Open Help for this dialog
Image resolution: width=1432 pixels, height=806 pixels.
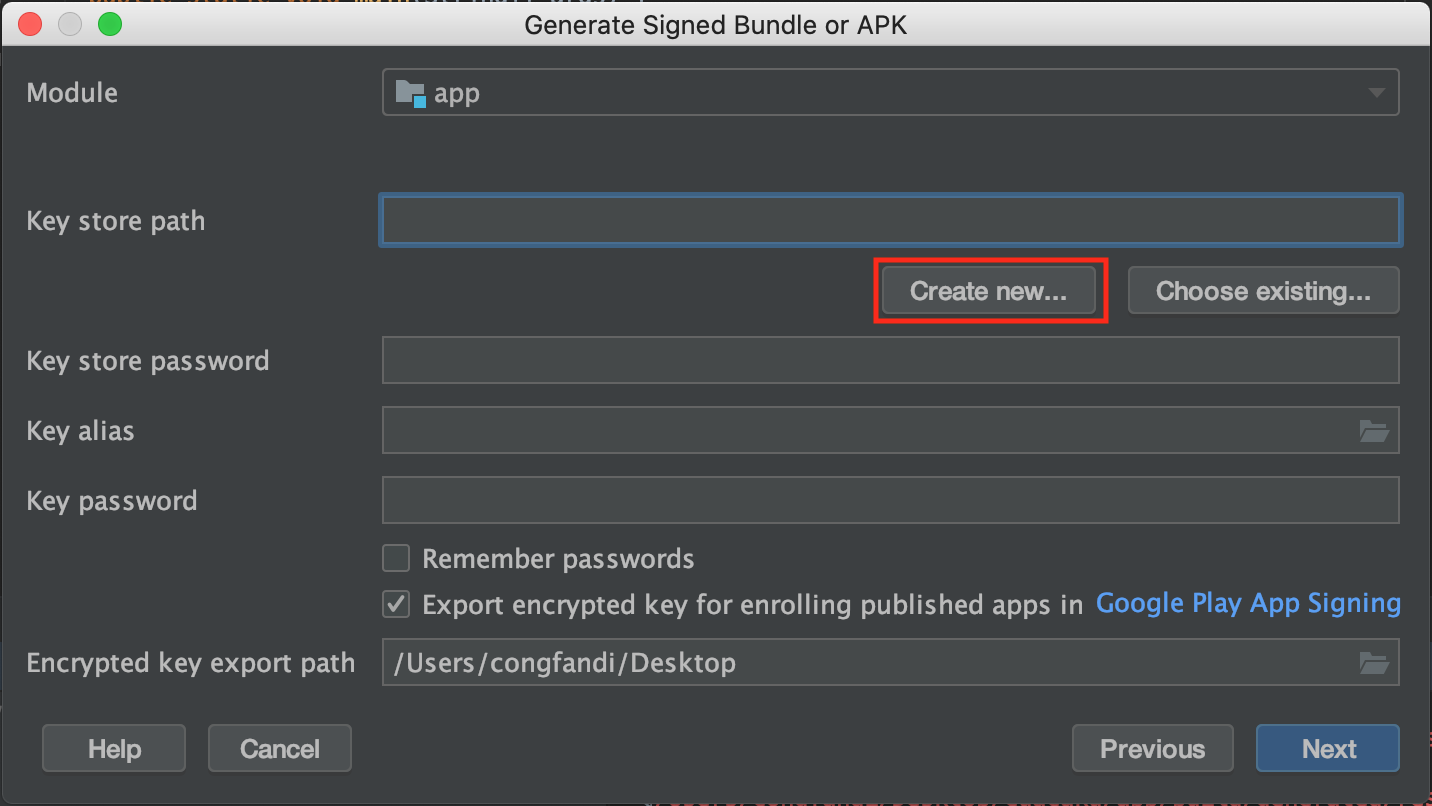114,749
